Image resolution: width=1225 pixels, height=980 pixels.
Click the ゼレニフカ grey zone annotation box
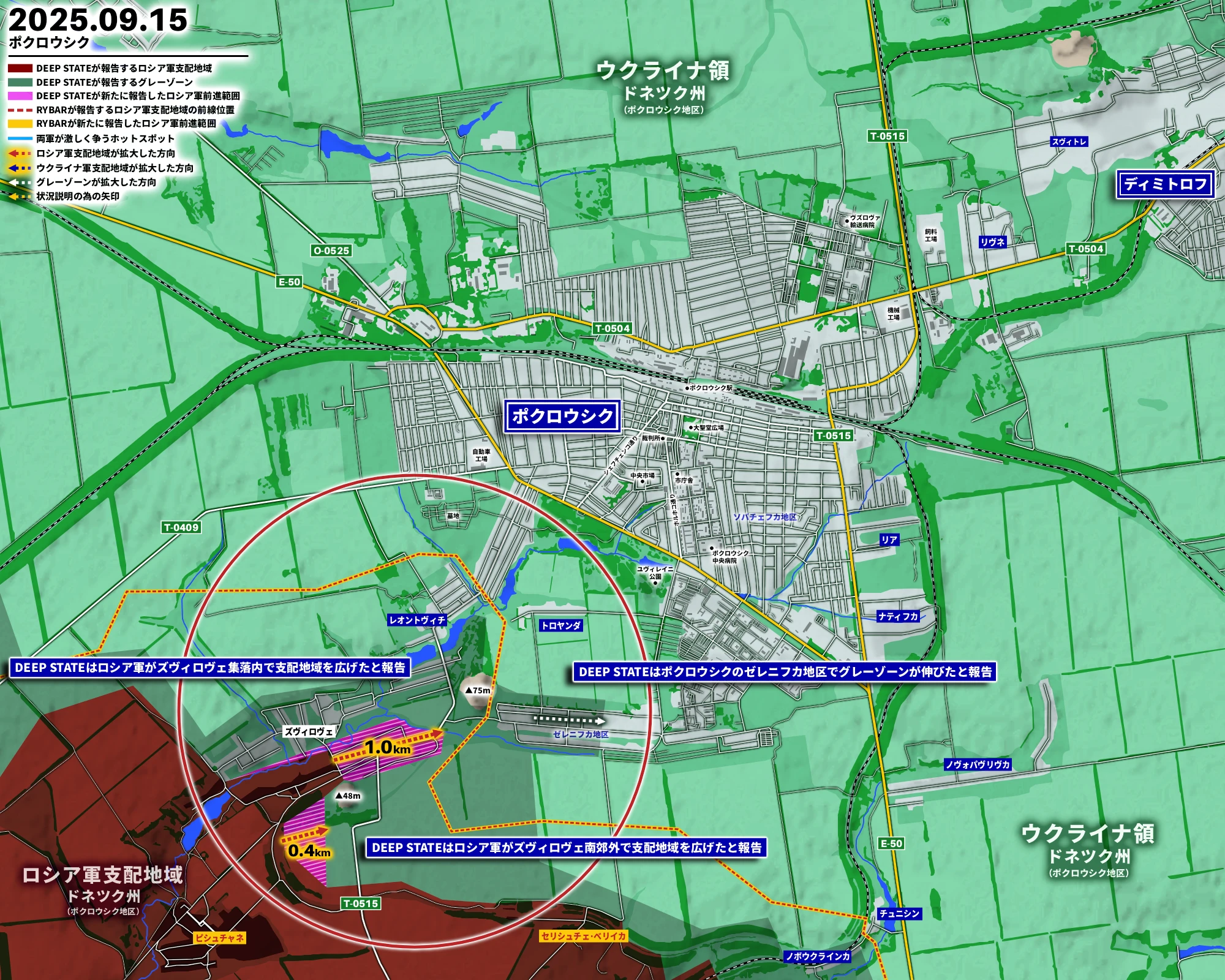(x=785, y=672)
